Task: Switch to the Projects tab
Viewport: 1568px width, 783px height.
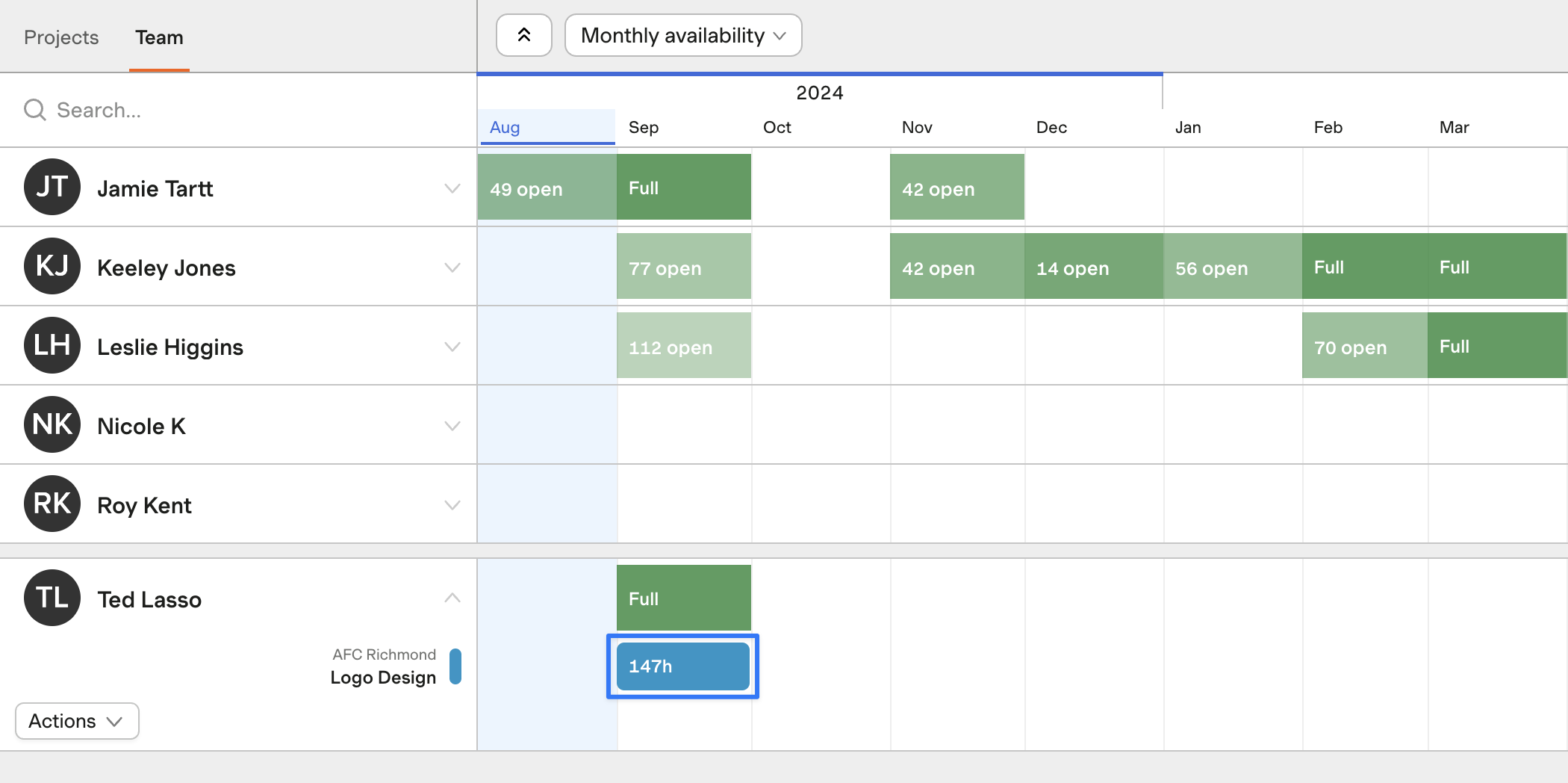Action: click(x=61, y=37)
